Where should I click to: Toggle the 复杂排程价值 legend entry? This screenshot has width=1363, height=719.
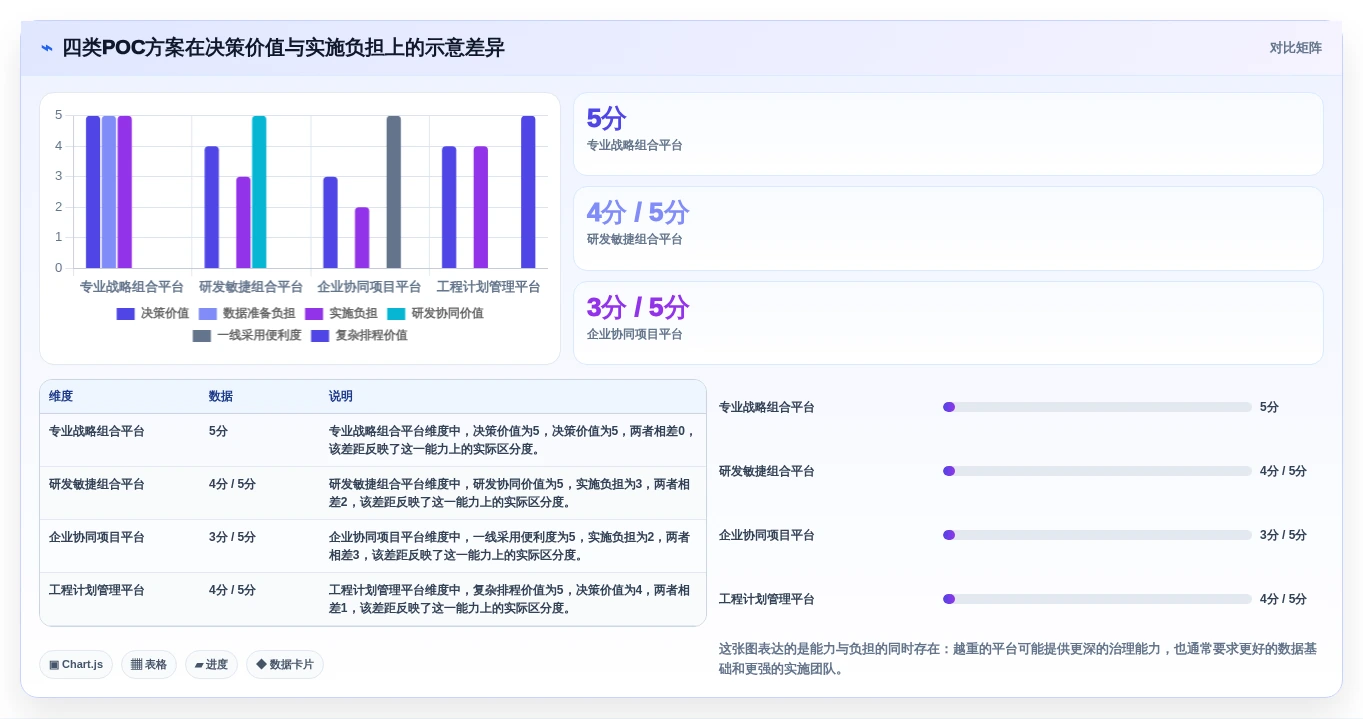point(359,335)
